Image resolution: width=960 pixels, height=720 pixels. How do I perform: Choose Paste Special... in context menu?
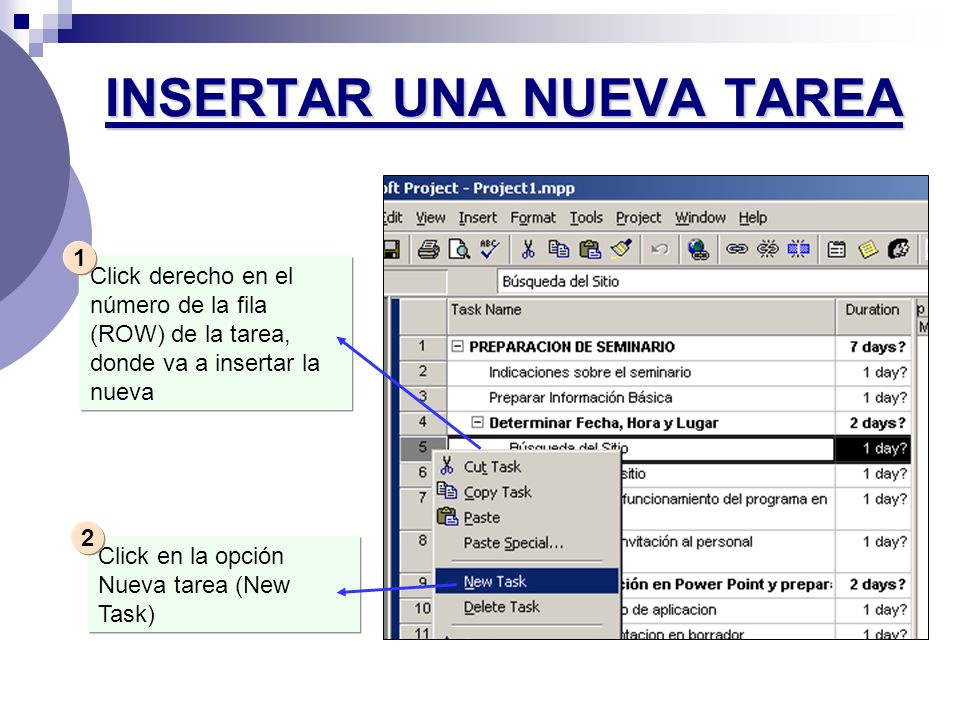[527, 543]
